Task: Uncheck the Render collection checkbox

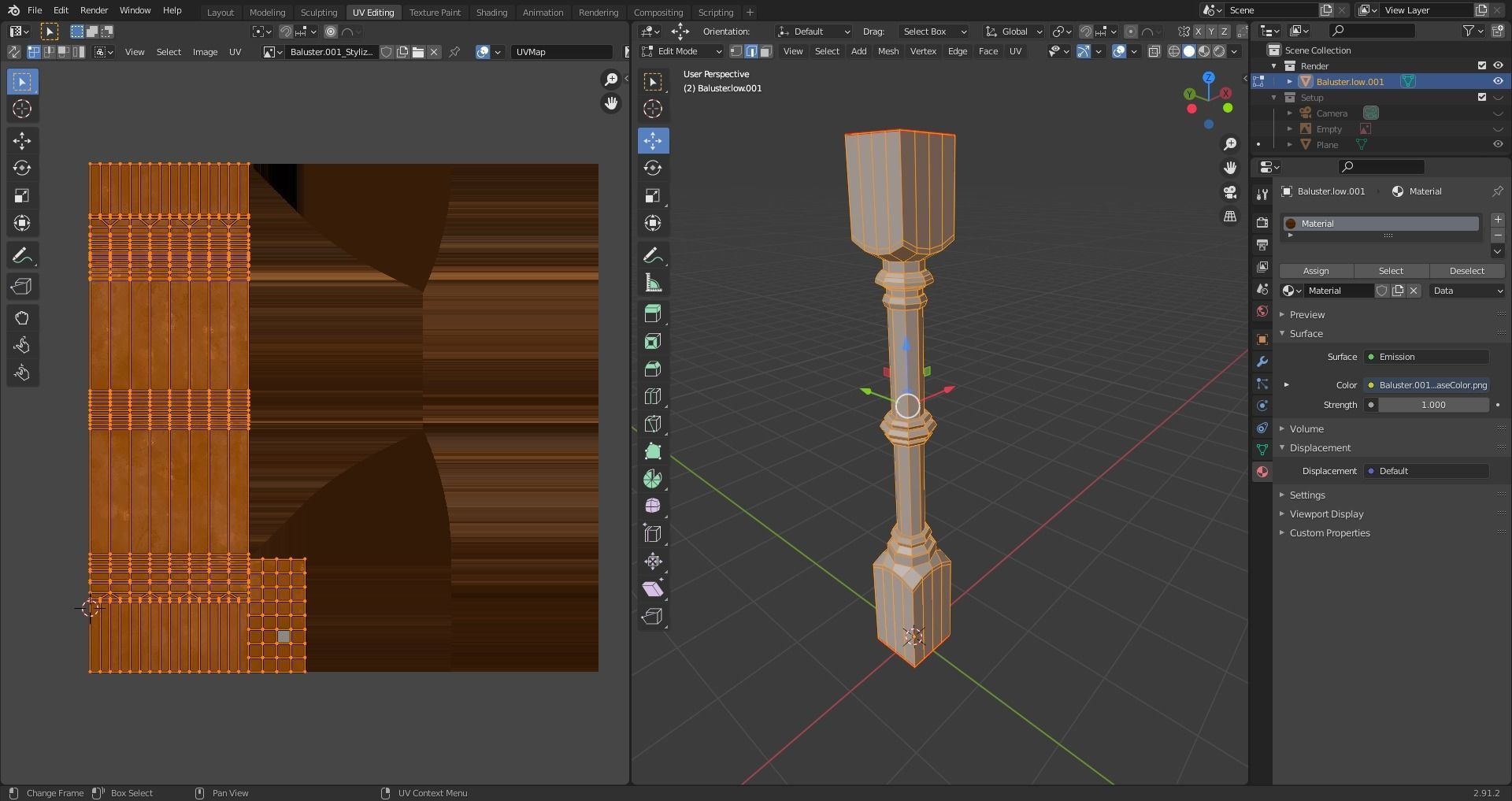Action: click(1482, 65)
